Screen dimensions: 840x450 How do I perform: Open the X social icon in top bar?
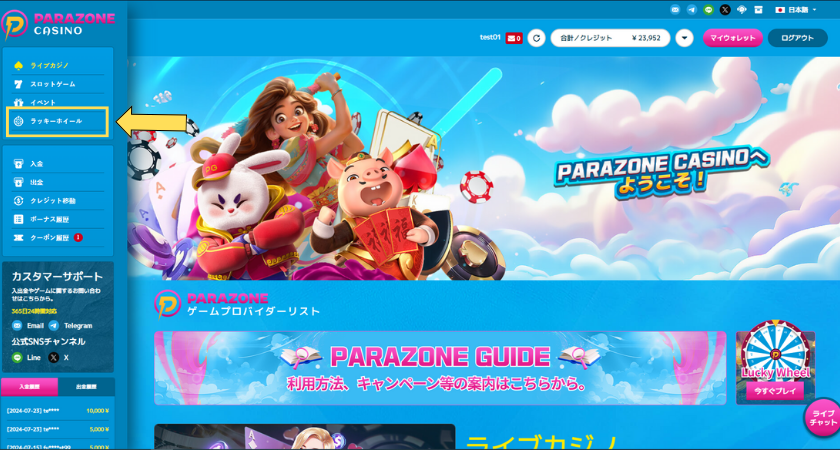click(725, 10)
